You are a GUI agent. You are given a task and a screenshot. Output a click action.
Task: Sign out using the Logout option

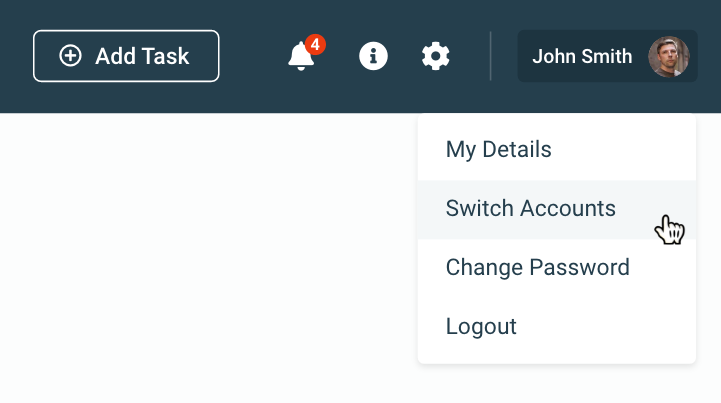pos(481,326)
